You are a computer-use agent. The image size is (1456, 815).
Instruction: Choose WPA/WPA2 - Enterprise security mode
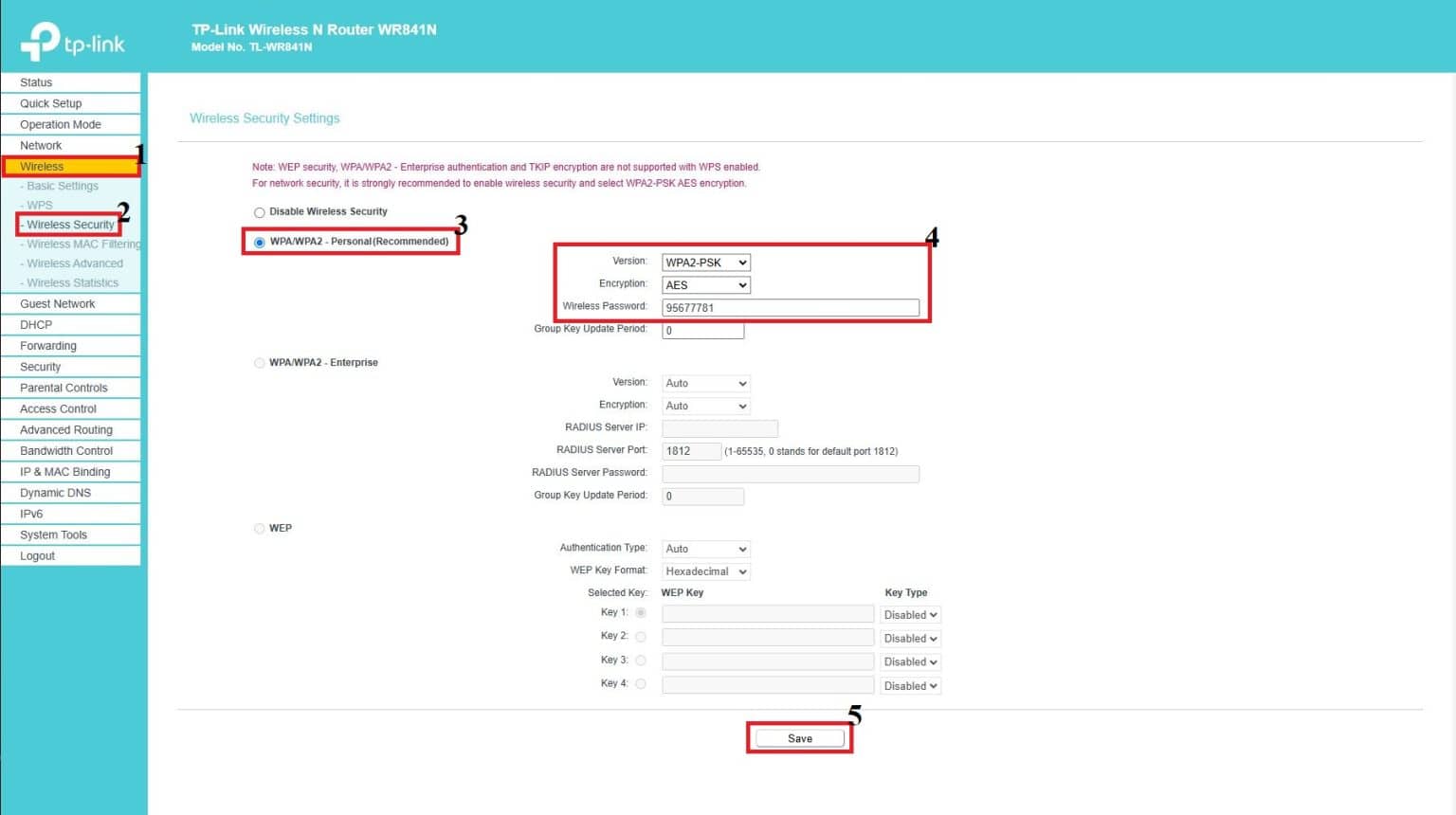click(260, 362)
